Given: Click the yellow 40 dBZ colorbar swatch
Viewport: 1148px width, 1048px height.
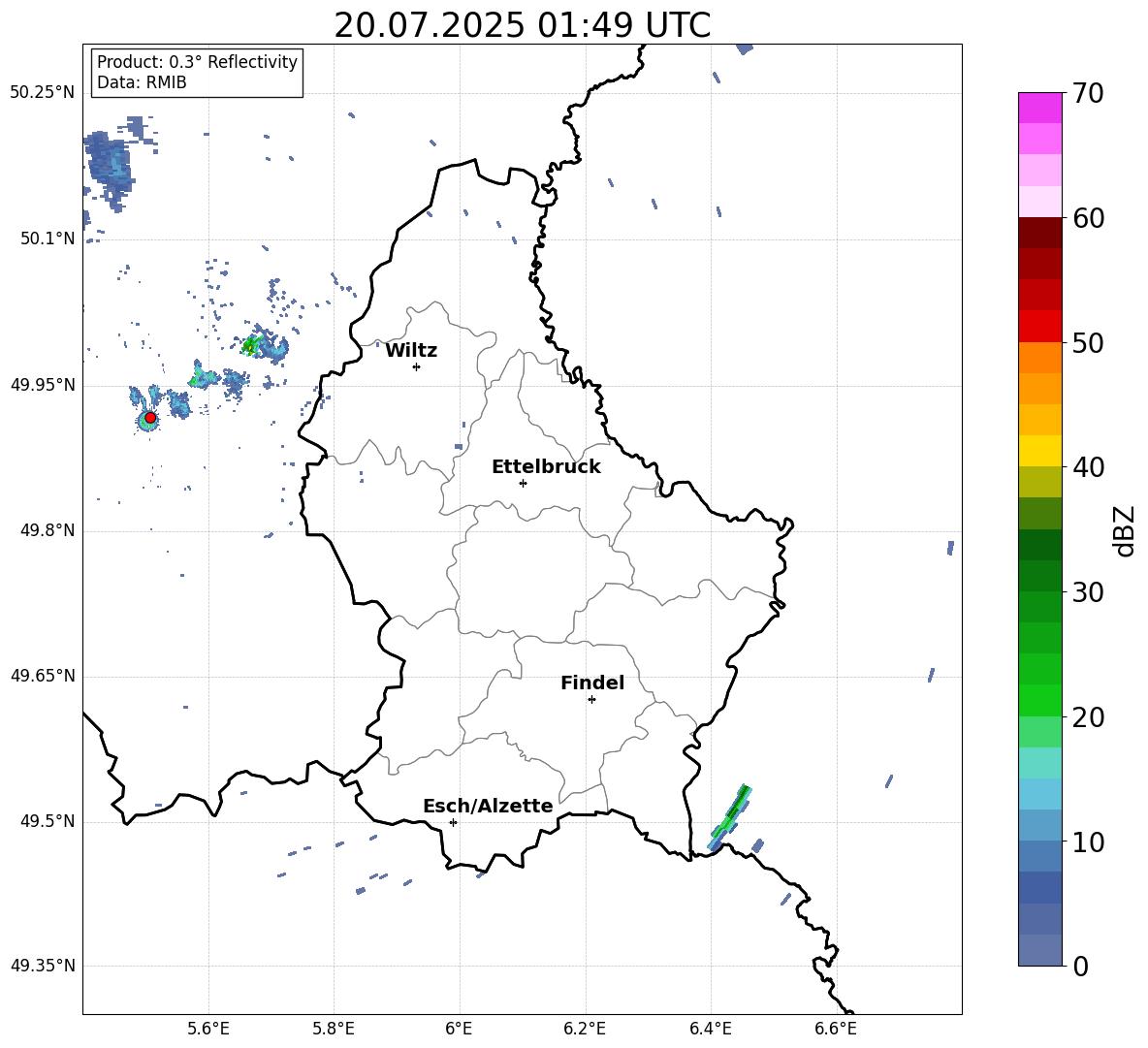Looking at the screenshot, I should coord(1039,451).
